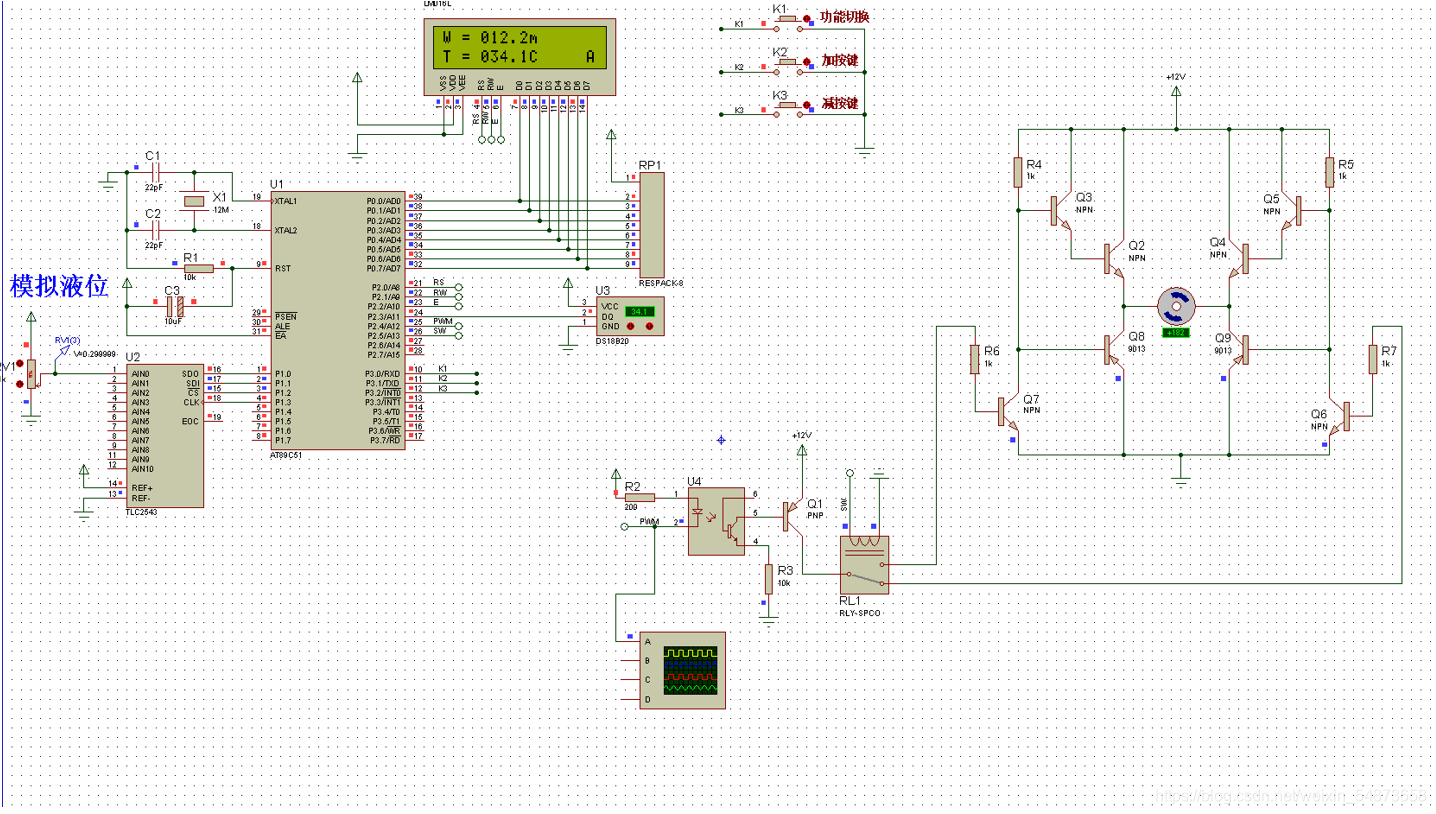Viewport: 1436px width, 814px height.
Task: Select resistor R7 1k
Action: (x=1374, y=360)
